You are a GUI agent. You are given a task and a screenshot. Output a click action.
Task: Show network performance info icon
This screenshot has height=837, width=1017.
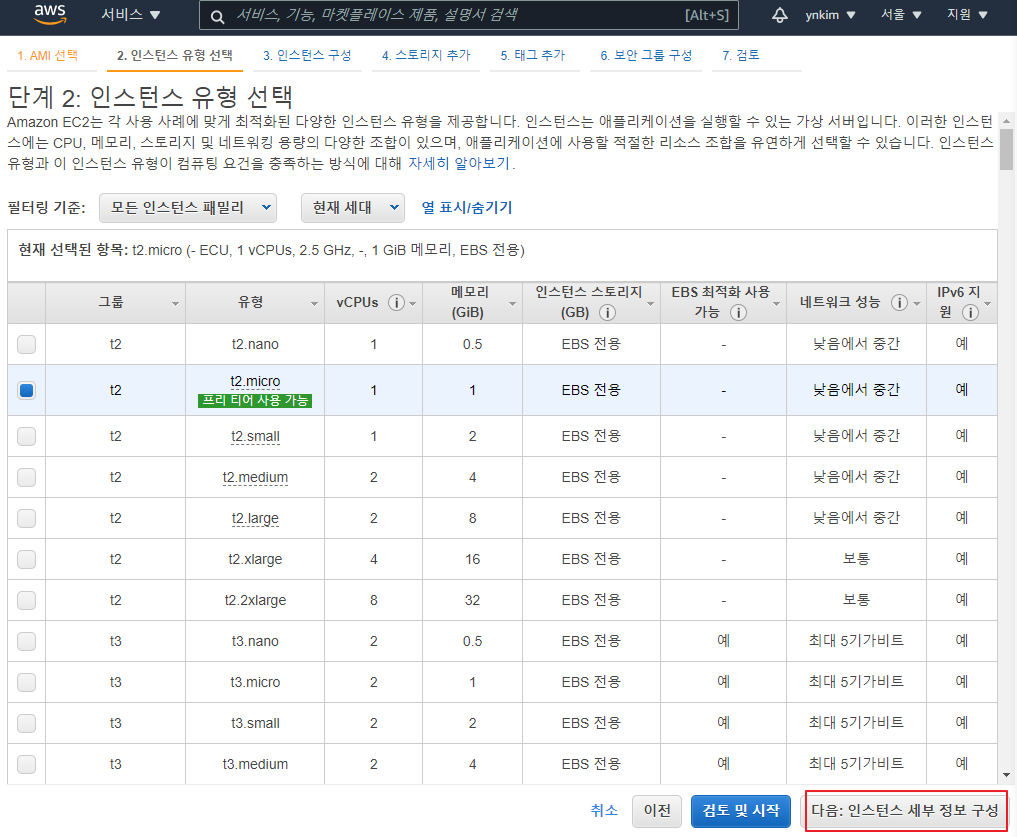pos(899,302)
